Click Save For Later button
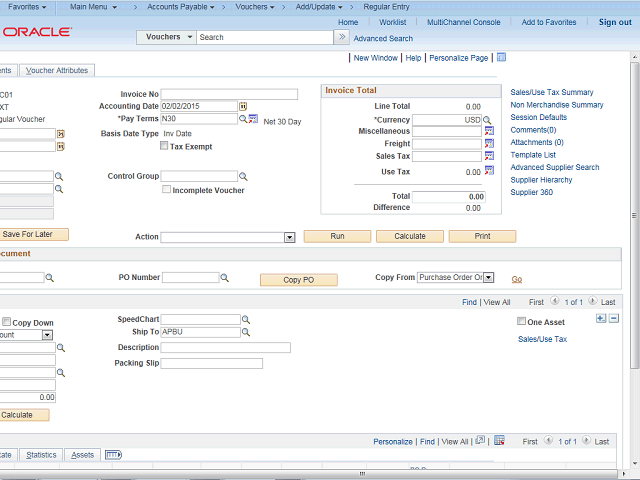The height and width of the screenshot is (480, 640). [x=33, y=234]
